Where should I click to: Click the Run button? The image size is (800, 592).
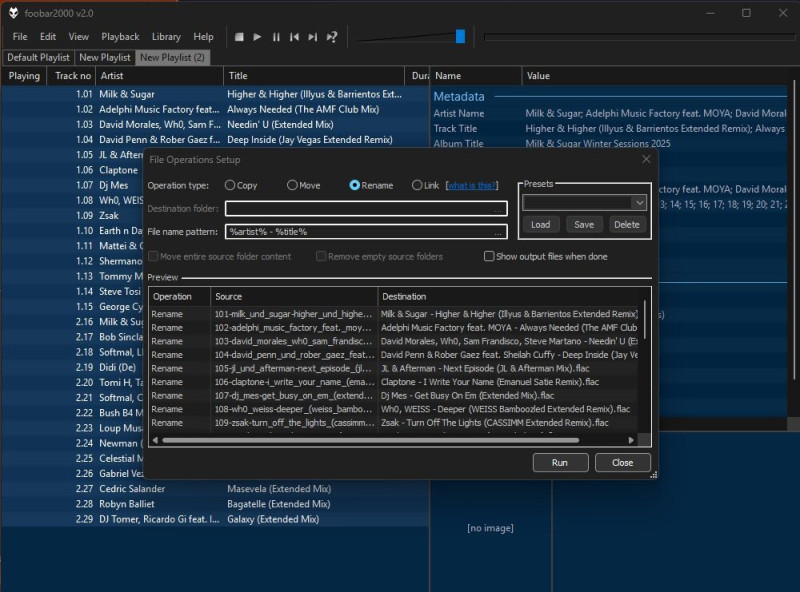(x=560, y=462)
